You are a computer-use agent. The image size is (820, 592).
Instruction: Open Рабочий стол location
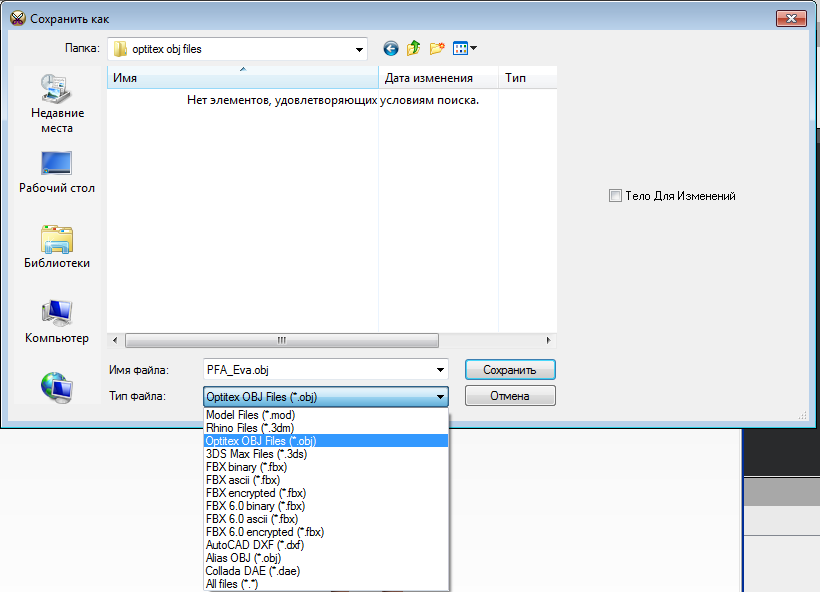coord(57,173)
